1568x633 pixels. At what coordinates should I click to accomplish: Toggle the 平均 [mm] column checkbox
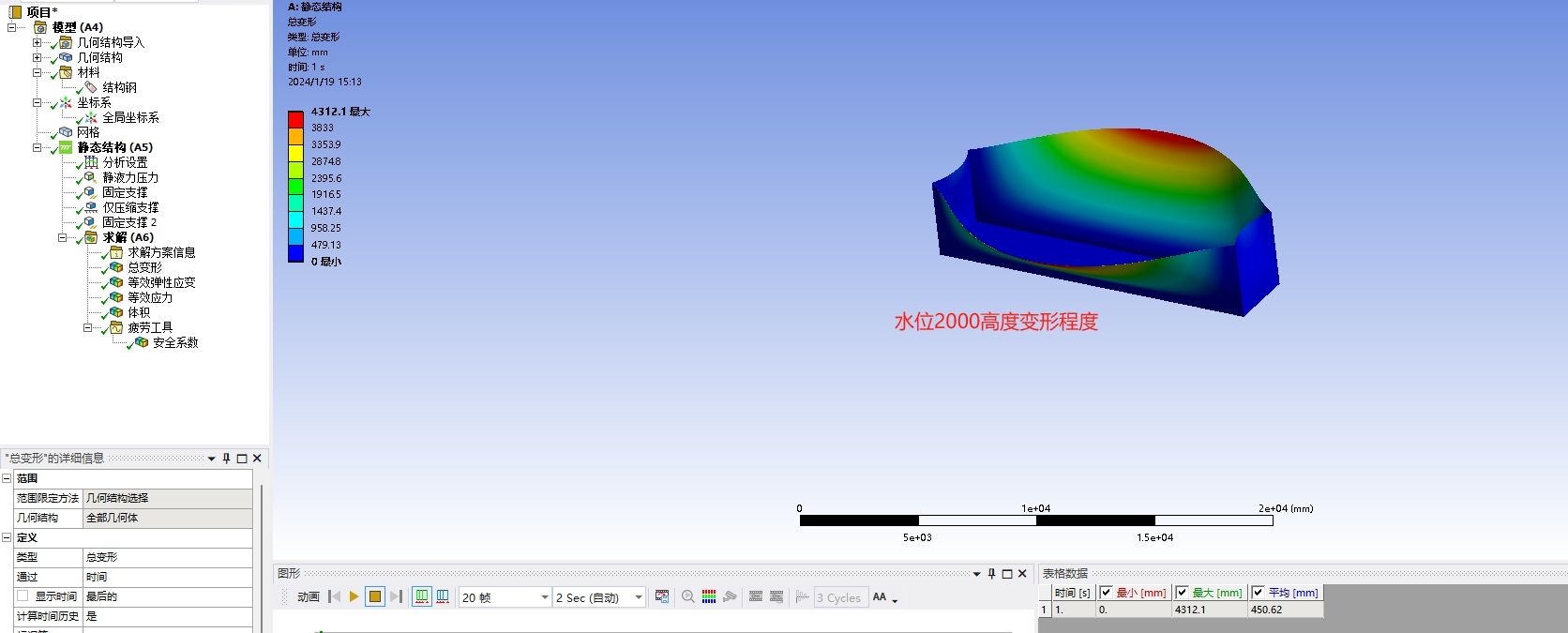[x=1259, y=592]
